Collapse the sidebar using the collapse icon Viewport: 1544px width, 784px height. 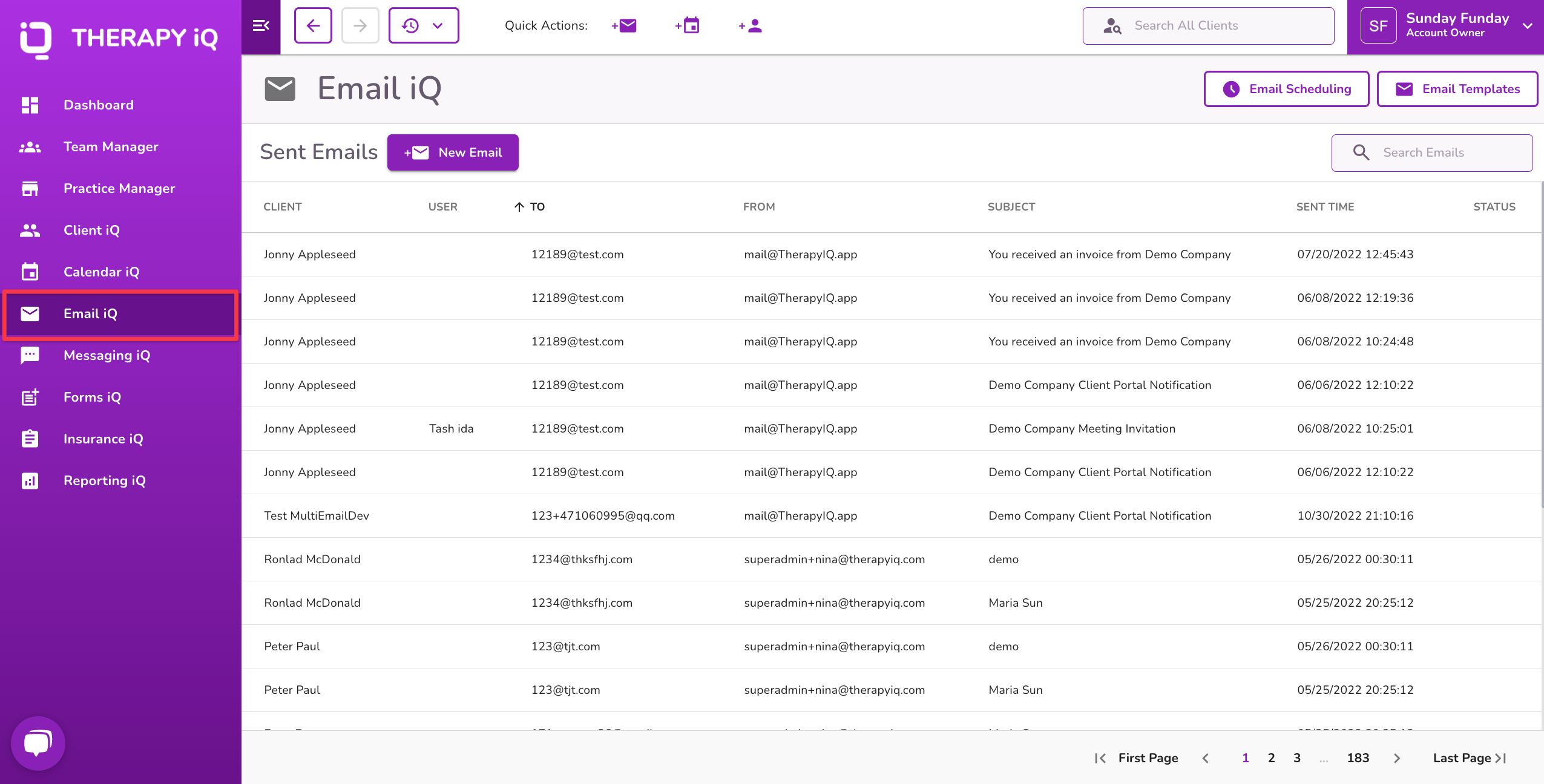(x=261, y=25)
